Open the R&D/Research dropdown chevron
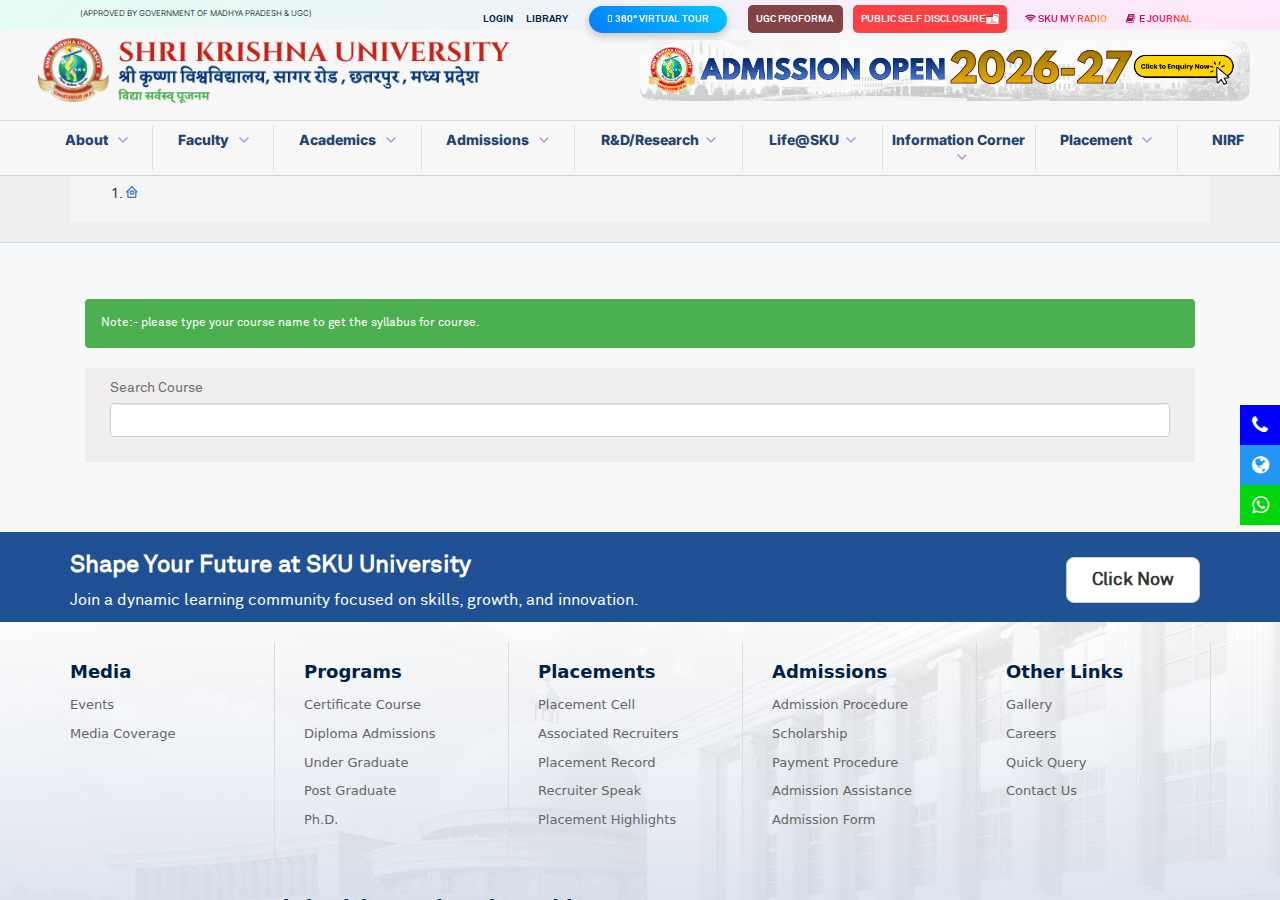Image resolution: width=1280 pixels, height=900 pixels. (711, 140)
